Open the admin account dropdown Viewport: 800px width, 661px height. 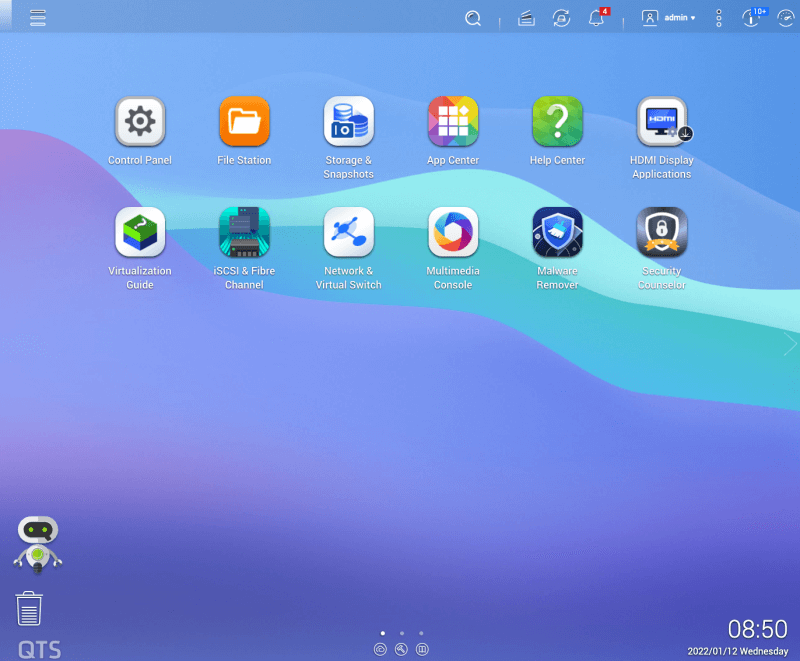pos(668,18)
